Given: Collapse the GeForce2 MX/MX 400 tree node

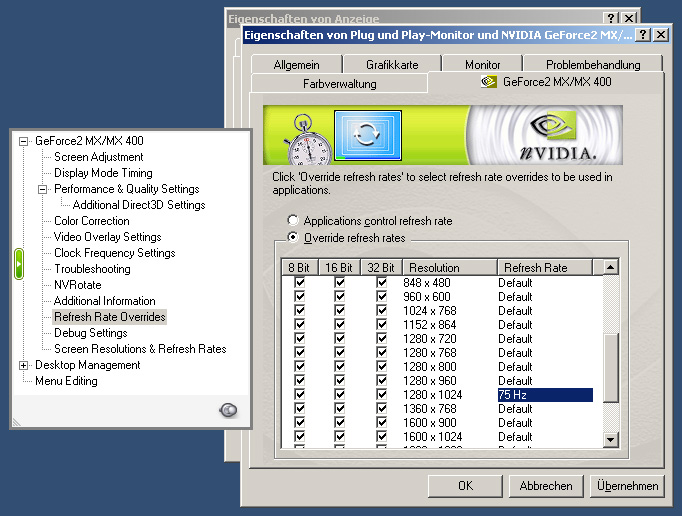Looking at the screenshot, I should (24, 141).
